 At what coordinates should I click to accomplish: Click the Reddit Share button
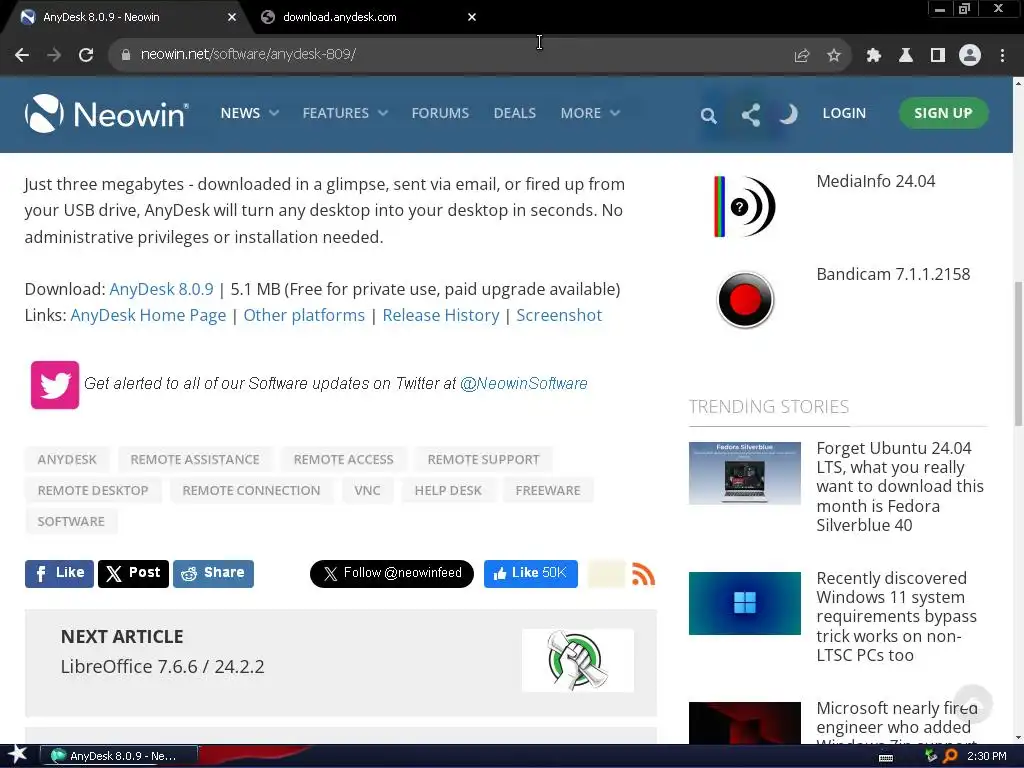213,573
